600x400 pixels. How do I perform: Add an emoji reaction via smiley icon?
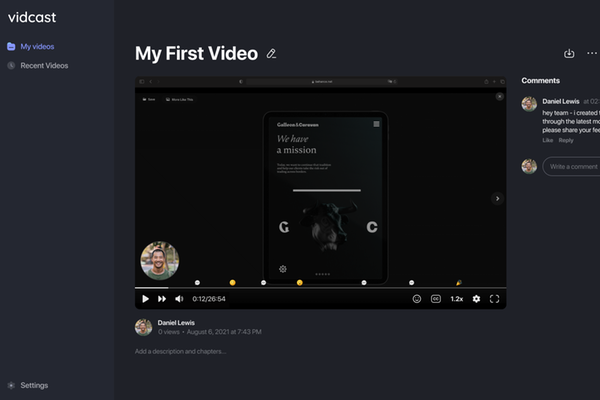(417, 299)
